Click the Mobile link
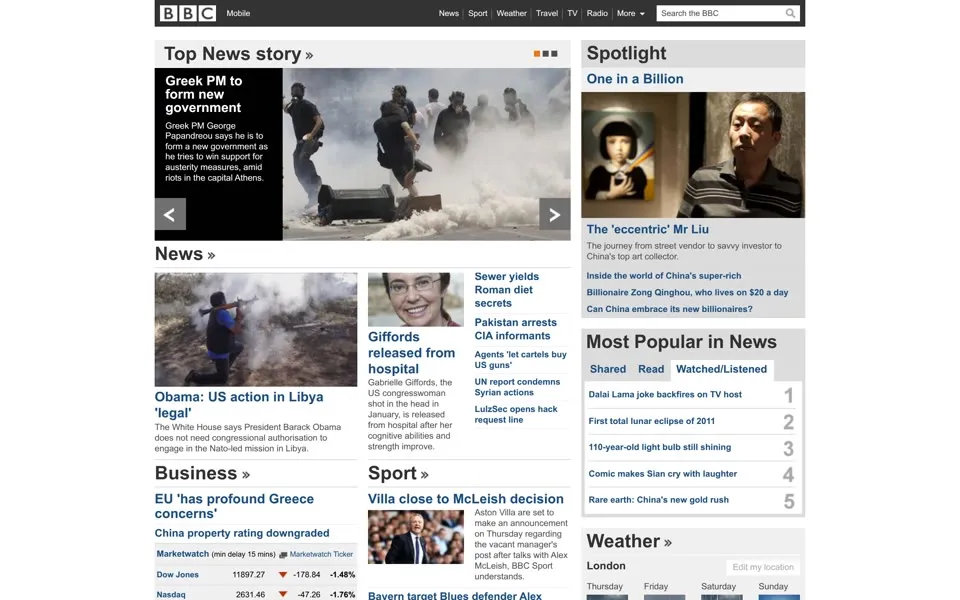 [x=238, y=13]
